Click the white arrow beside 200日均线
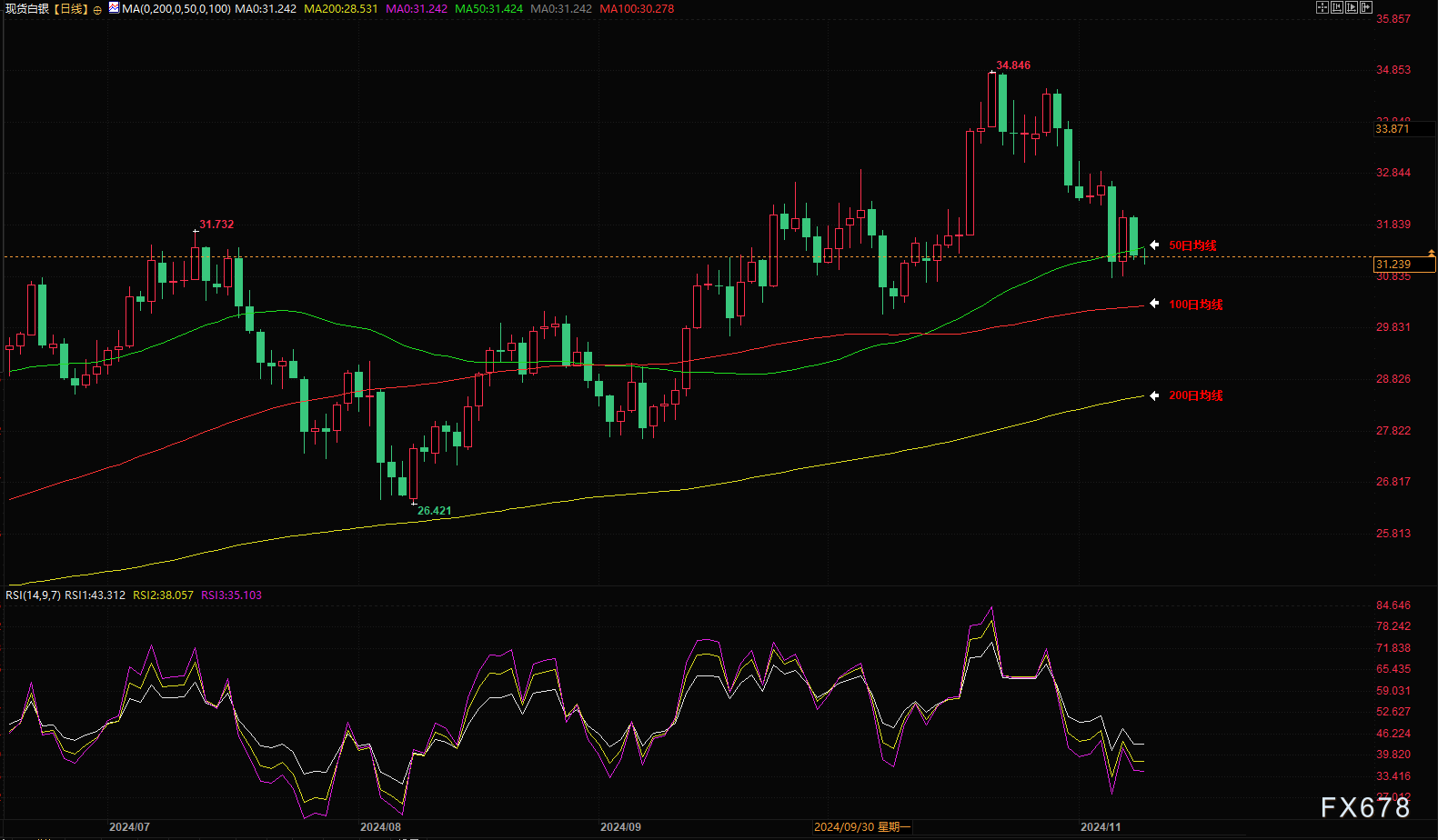 point(1154,395)
